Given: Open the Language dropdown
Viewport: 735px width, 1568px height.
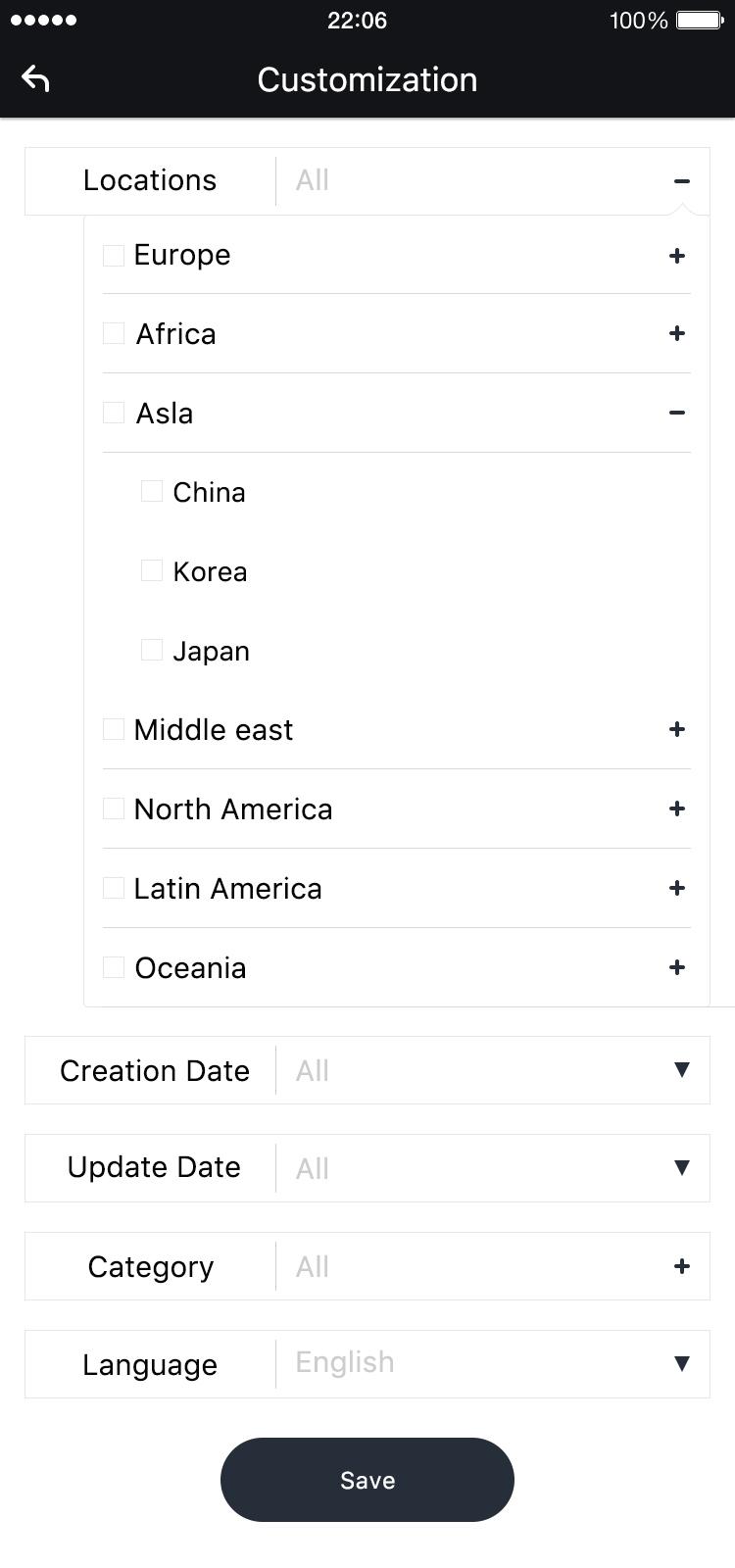Looking at the screenshot, I should click(682, 1363).
